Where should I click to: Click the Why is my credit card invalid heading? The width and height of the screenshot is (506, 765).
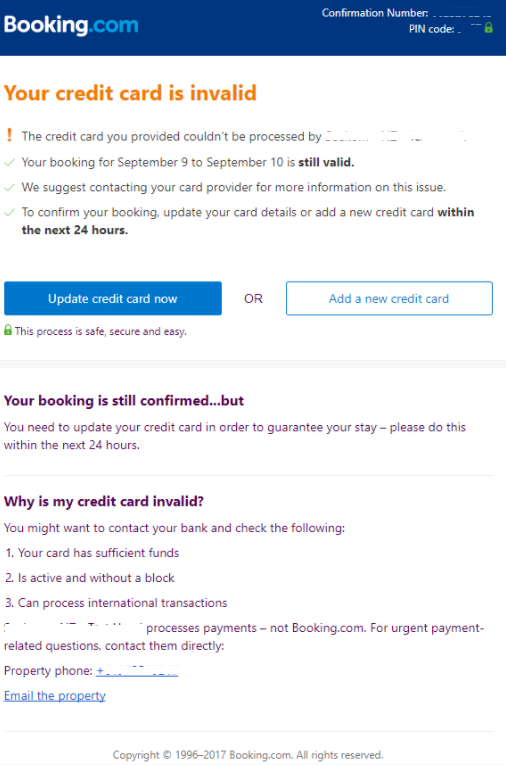104,502
